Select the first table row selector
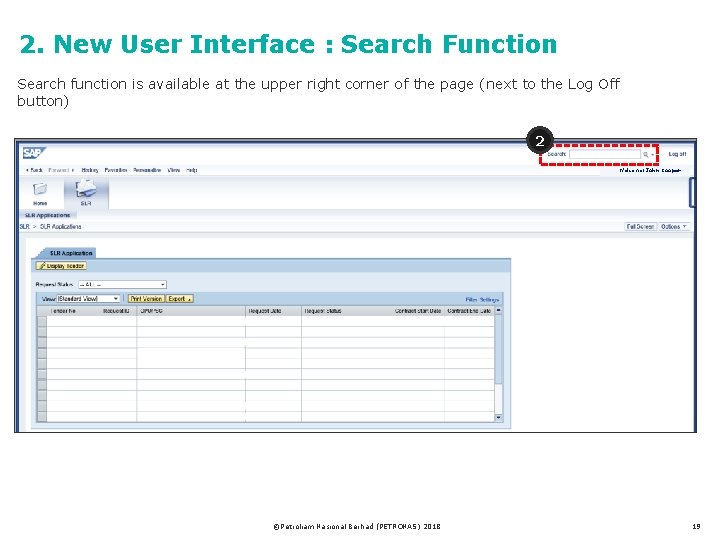The width and height of the screenshot is (720, 540). [x=42, y=321]
